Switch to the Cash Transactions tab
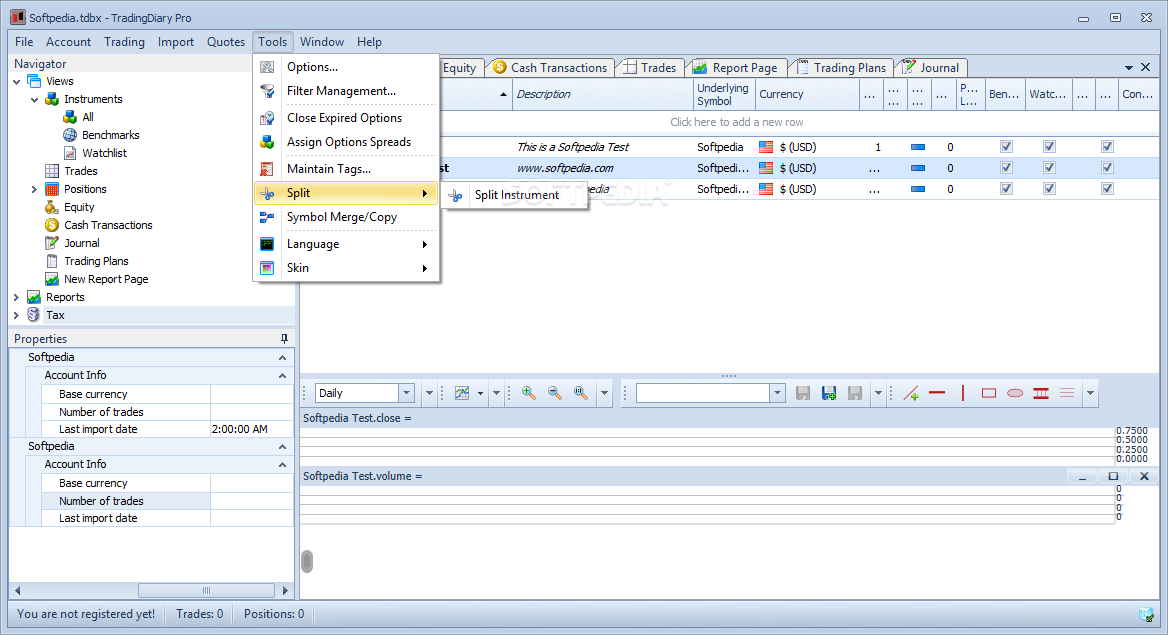Screen dimensions: 1168x635 [550, 68]
